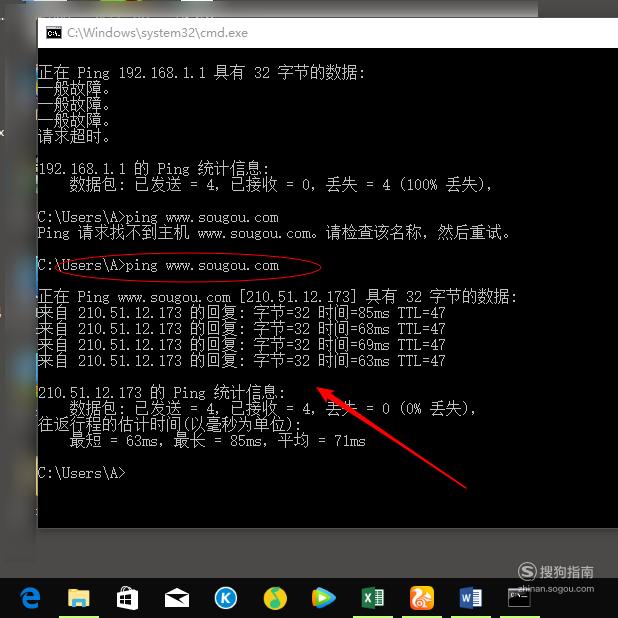This screenshot has width=618, height=618.
Task: Click the line '正在 Ping www.sougou.com [210.51.12.173]'
Action: click(277, 296)
